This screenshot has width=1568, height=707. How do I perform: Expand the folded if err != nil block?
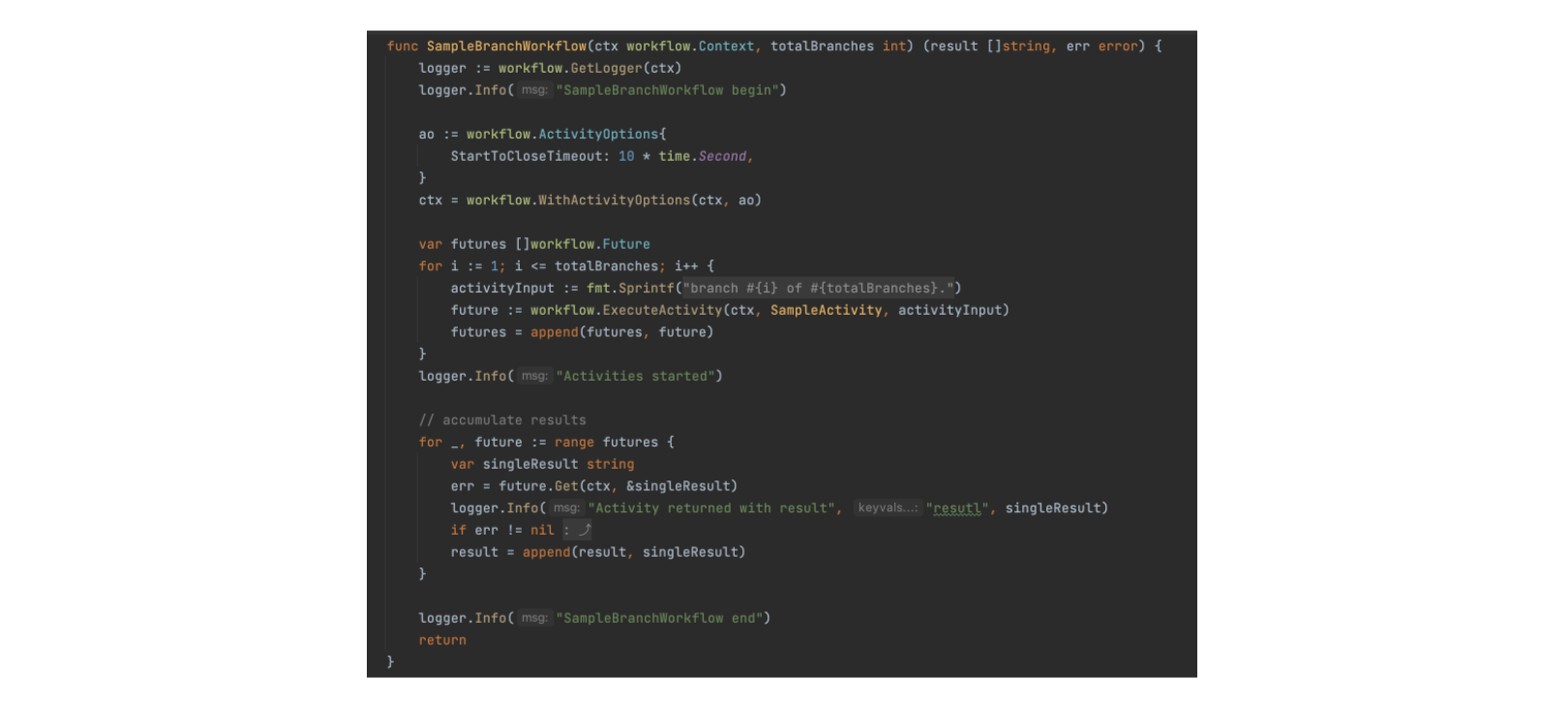tap(578, 530)
